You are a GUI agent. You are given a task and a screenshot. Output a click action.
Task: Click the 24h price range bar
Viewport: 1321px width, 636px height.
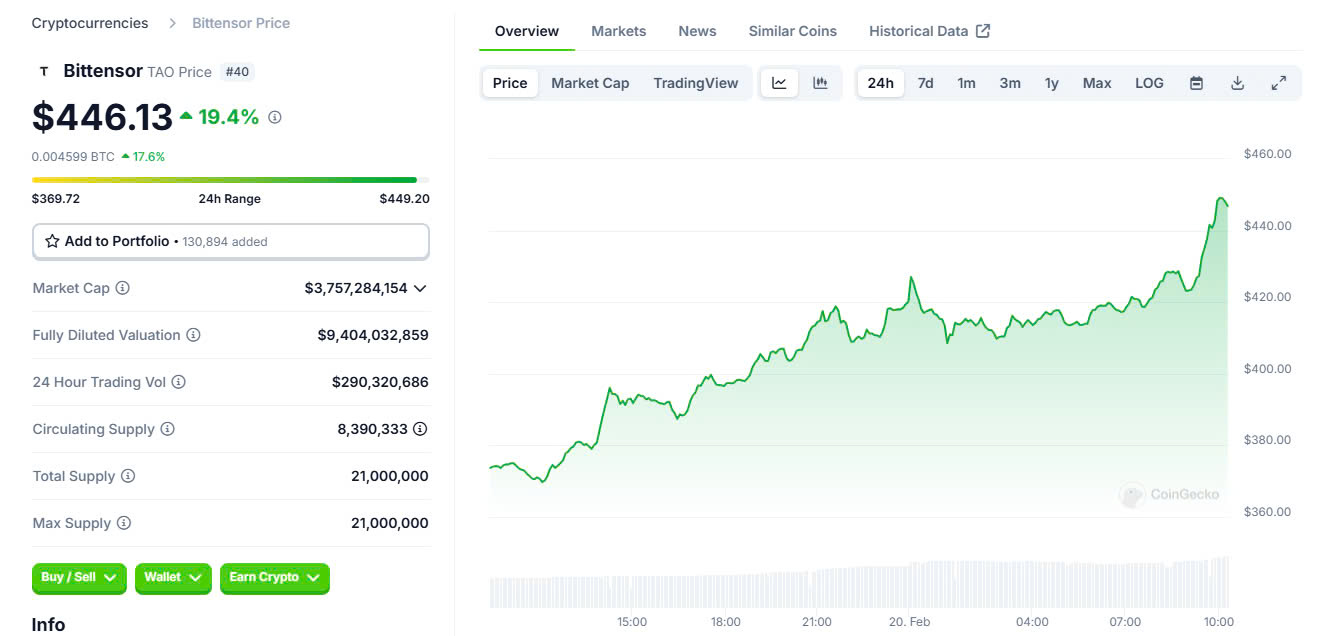pyautogui.click(x=224, y=180)
